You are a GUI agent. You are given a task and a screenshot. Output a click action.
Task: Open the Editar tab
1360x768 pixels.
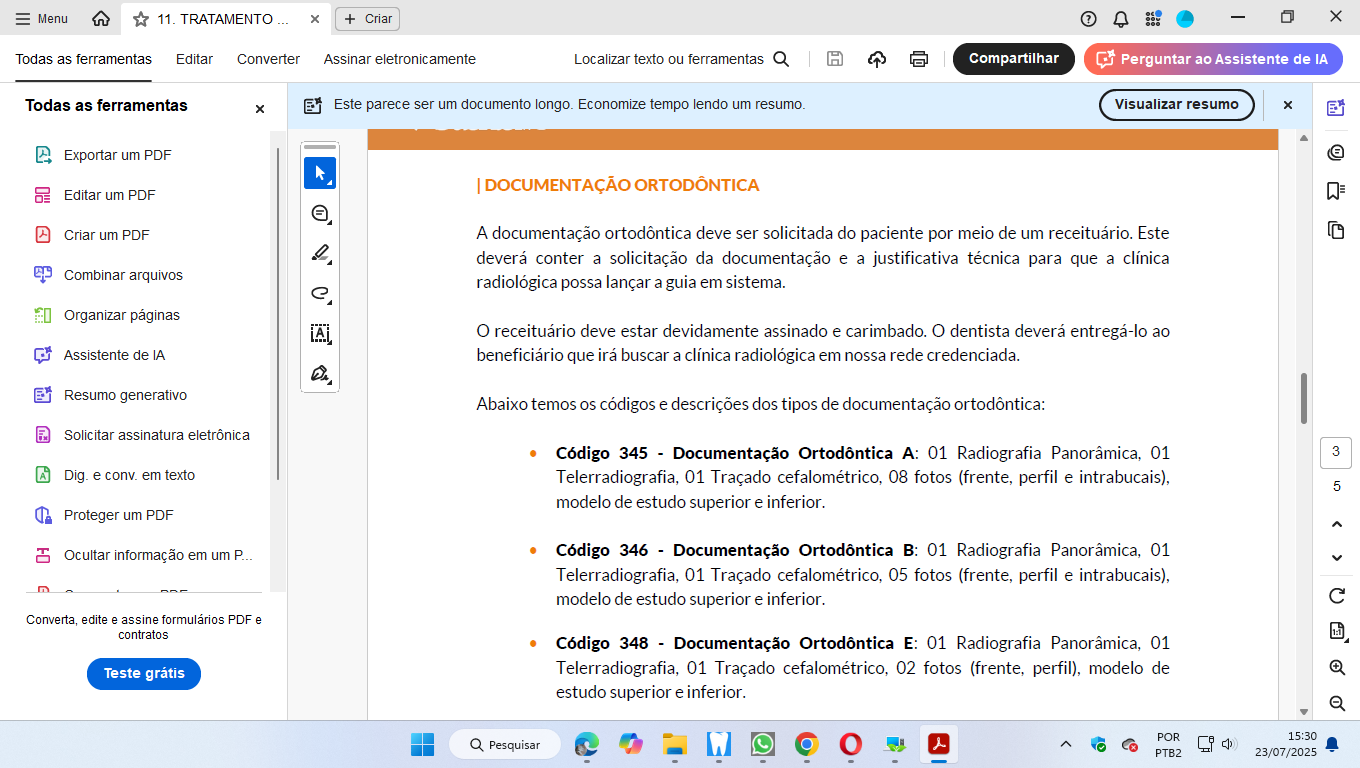click(x=194, y=59)
